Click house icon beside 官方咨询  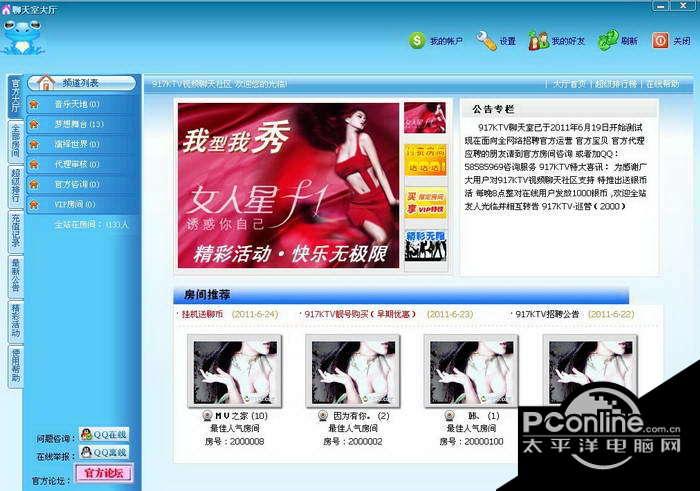(34, 184)
